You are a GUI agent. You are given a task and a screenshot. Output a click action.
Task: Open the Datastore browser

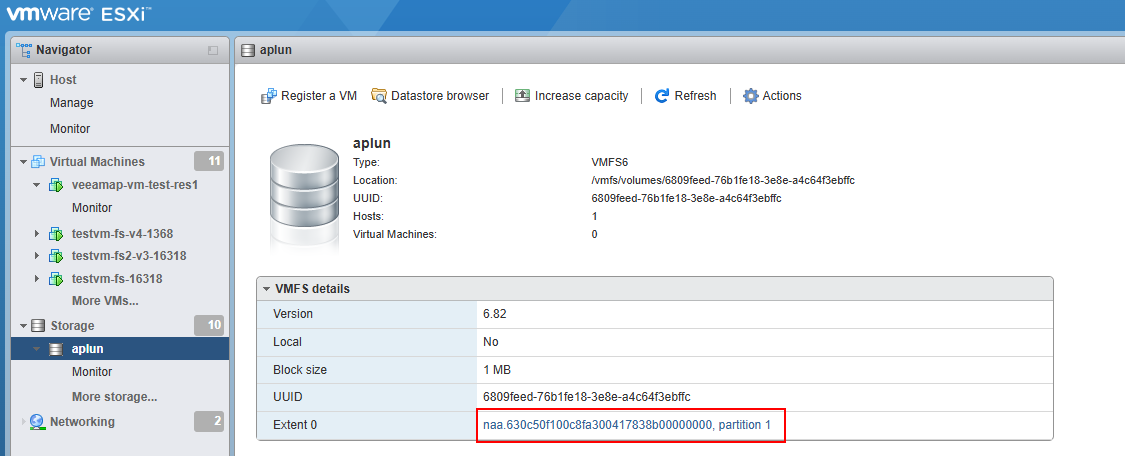[x=430, y=95]
